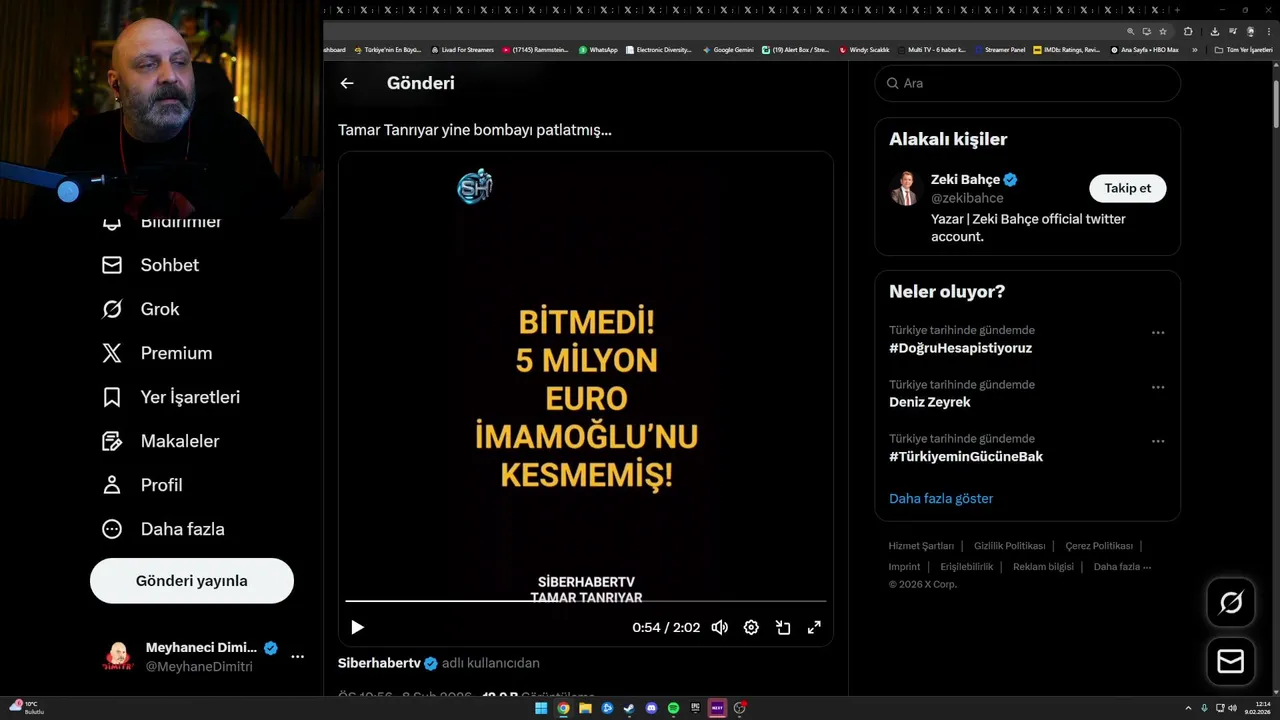Screen dimensions: 1280x720
Task: Open trend #TürkiyeminGücüneBak
Action: tap(966, 456)
